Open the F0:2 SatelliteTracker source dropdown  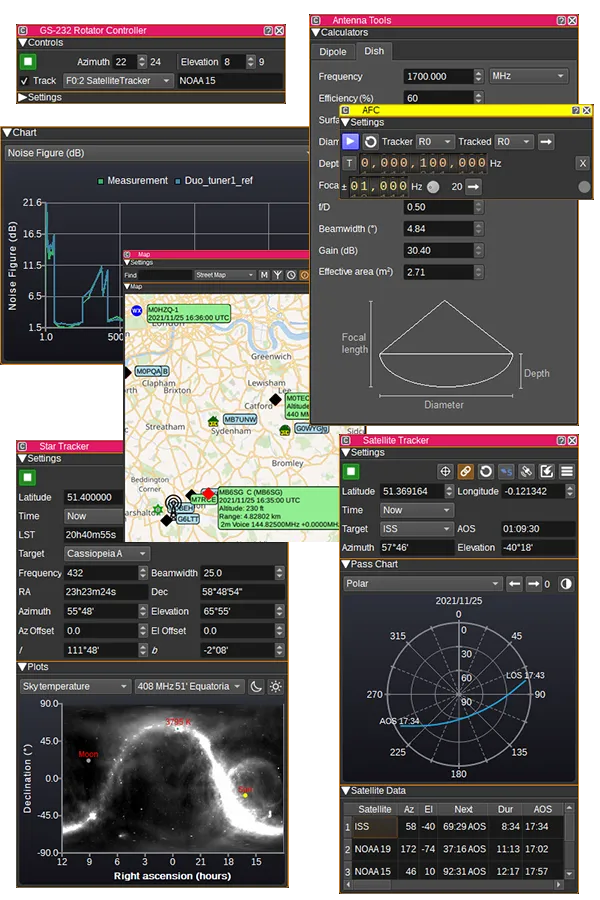pos(117,81)
